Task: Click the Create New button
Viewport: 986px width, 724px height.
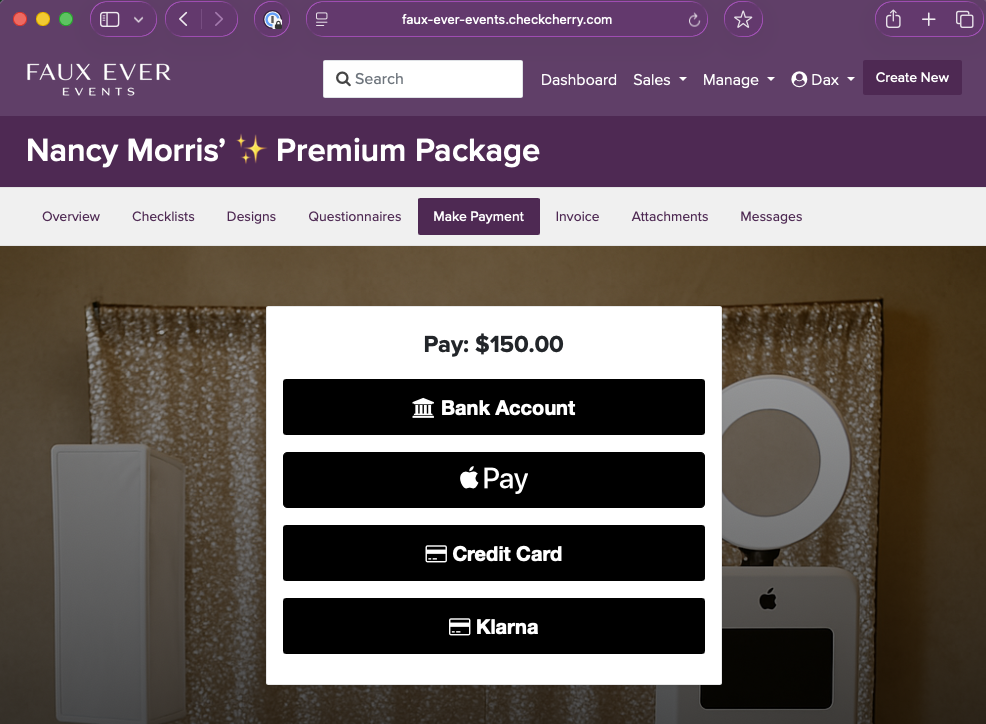Action: (912, 77)
